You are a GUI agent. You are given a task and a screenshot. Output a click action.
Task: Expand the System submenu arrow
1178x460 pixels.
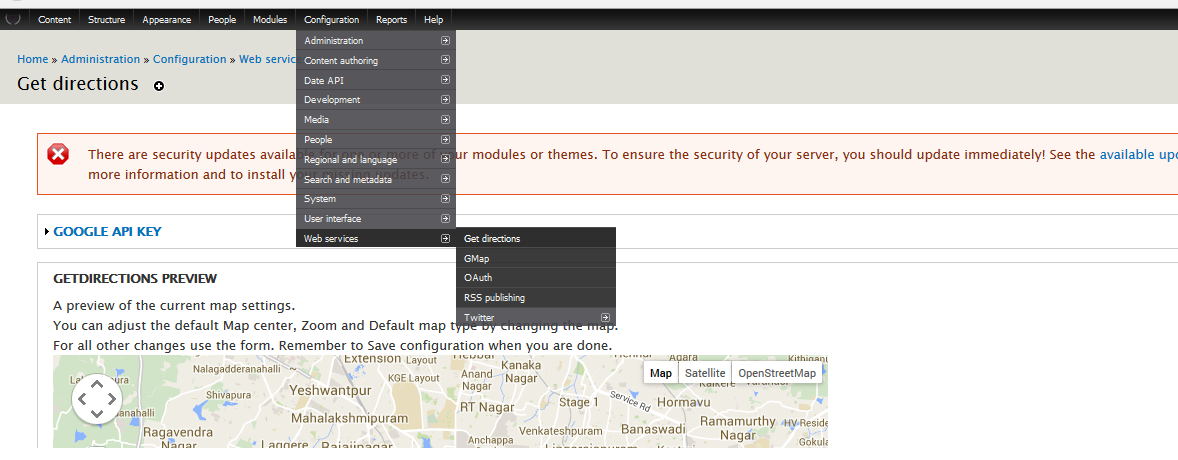click(446, 198)
